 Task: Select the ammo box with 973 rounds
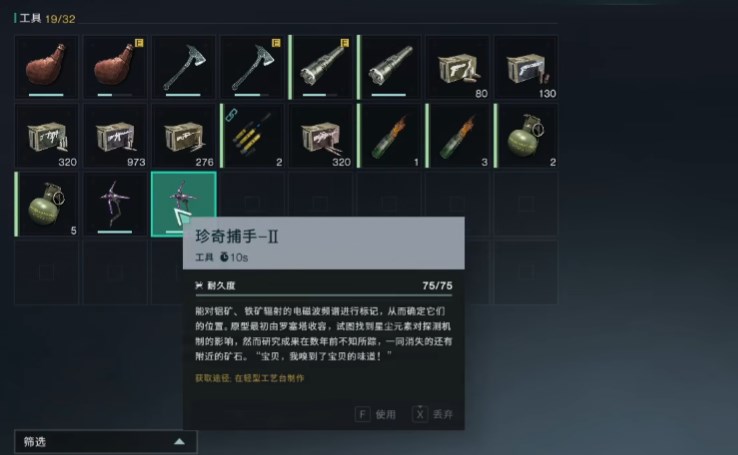tap(115, 136)
